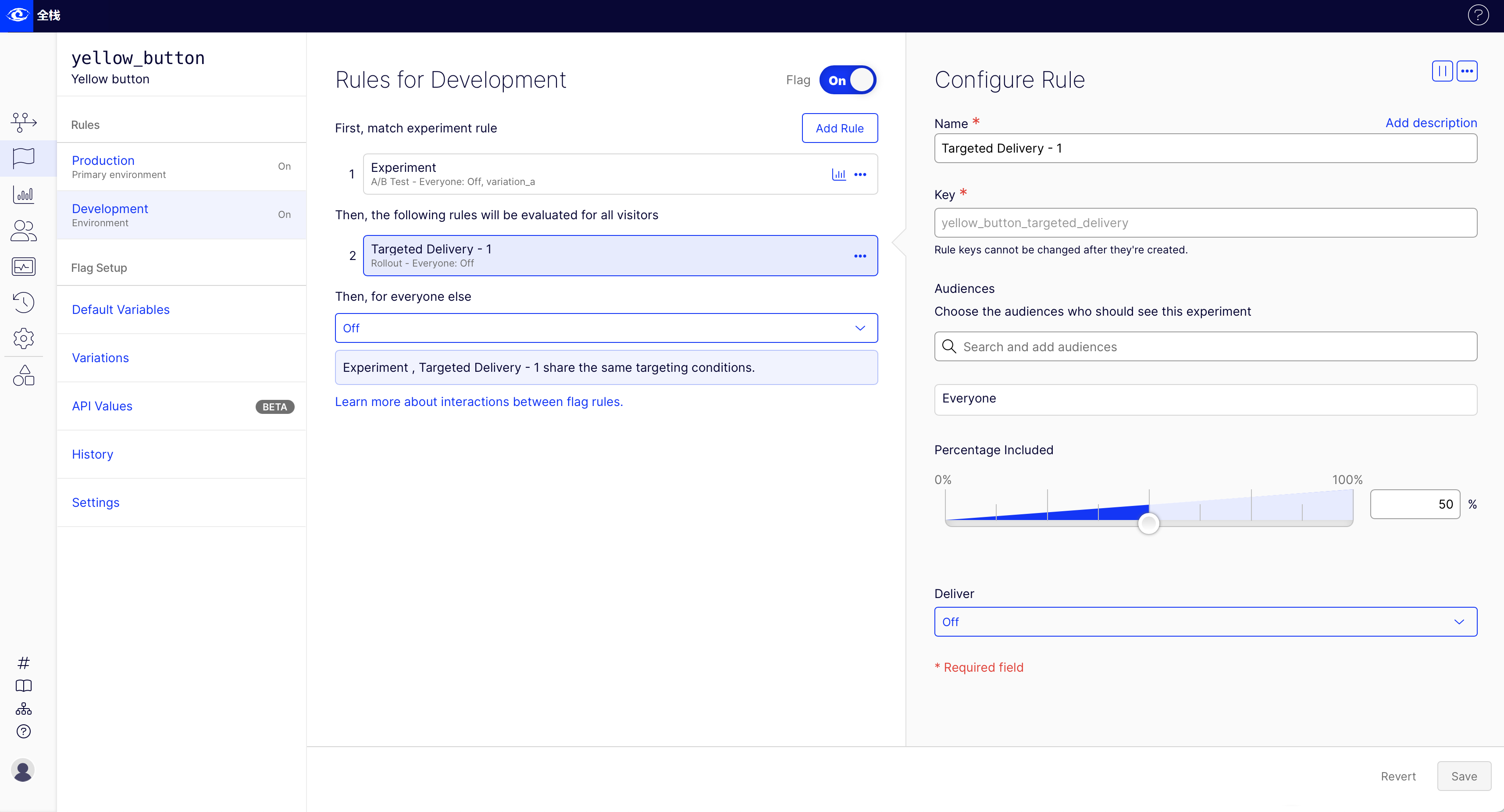Expand the 'everyone else' Off dropdown
The height and width of the screenshot is (812, 1504).
click(x=606, y=328)
